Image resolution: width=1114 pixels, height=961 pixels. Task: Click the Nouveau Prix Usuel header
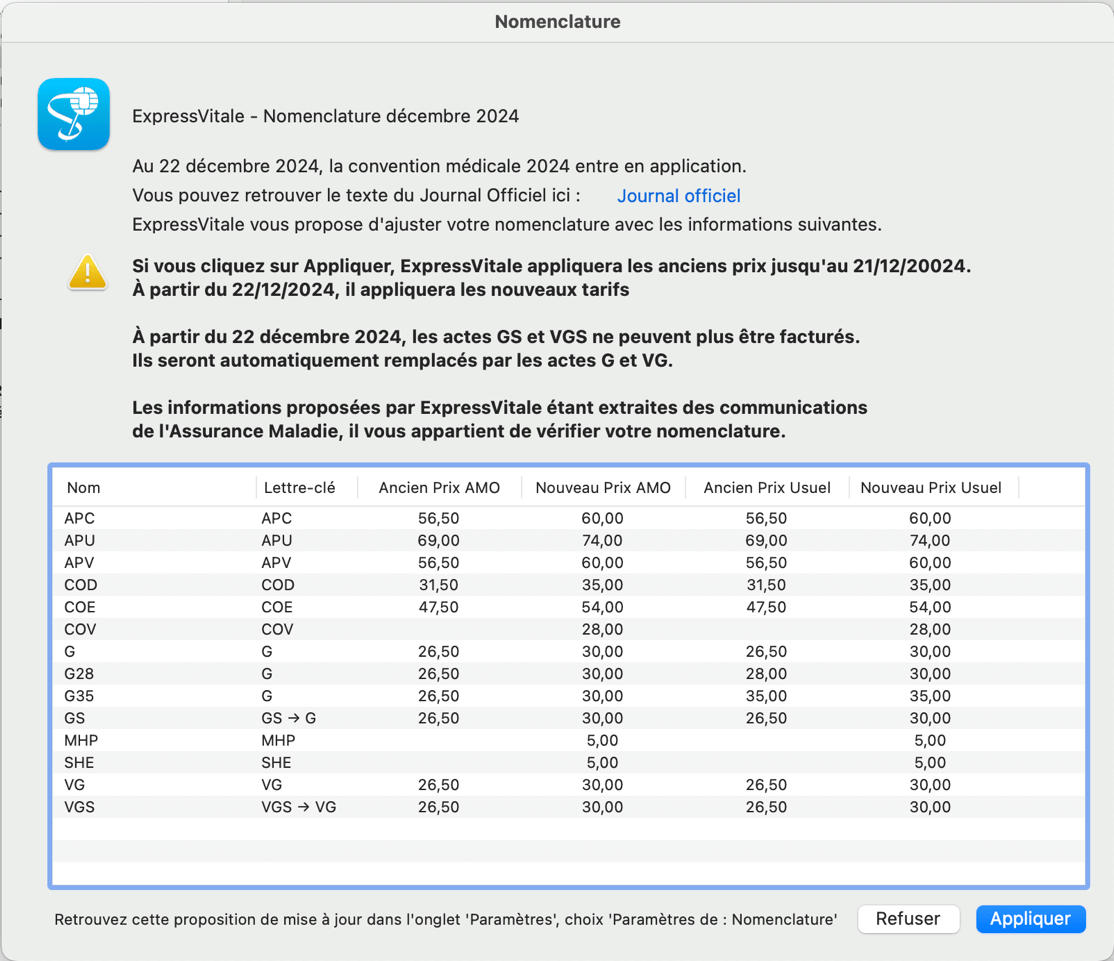(x=930, y=488)
